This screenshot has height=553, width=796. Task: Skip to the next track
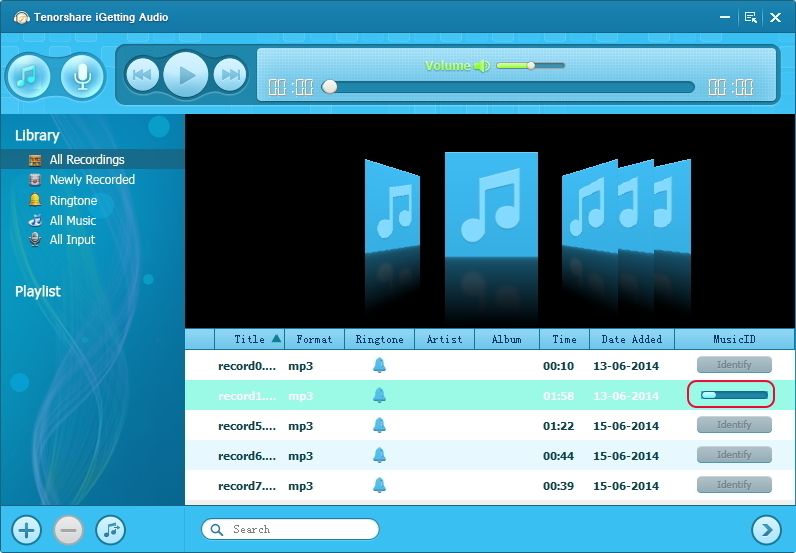click(x=230, y=75)
